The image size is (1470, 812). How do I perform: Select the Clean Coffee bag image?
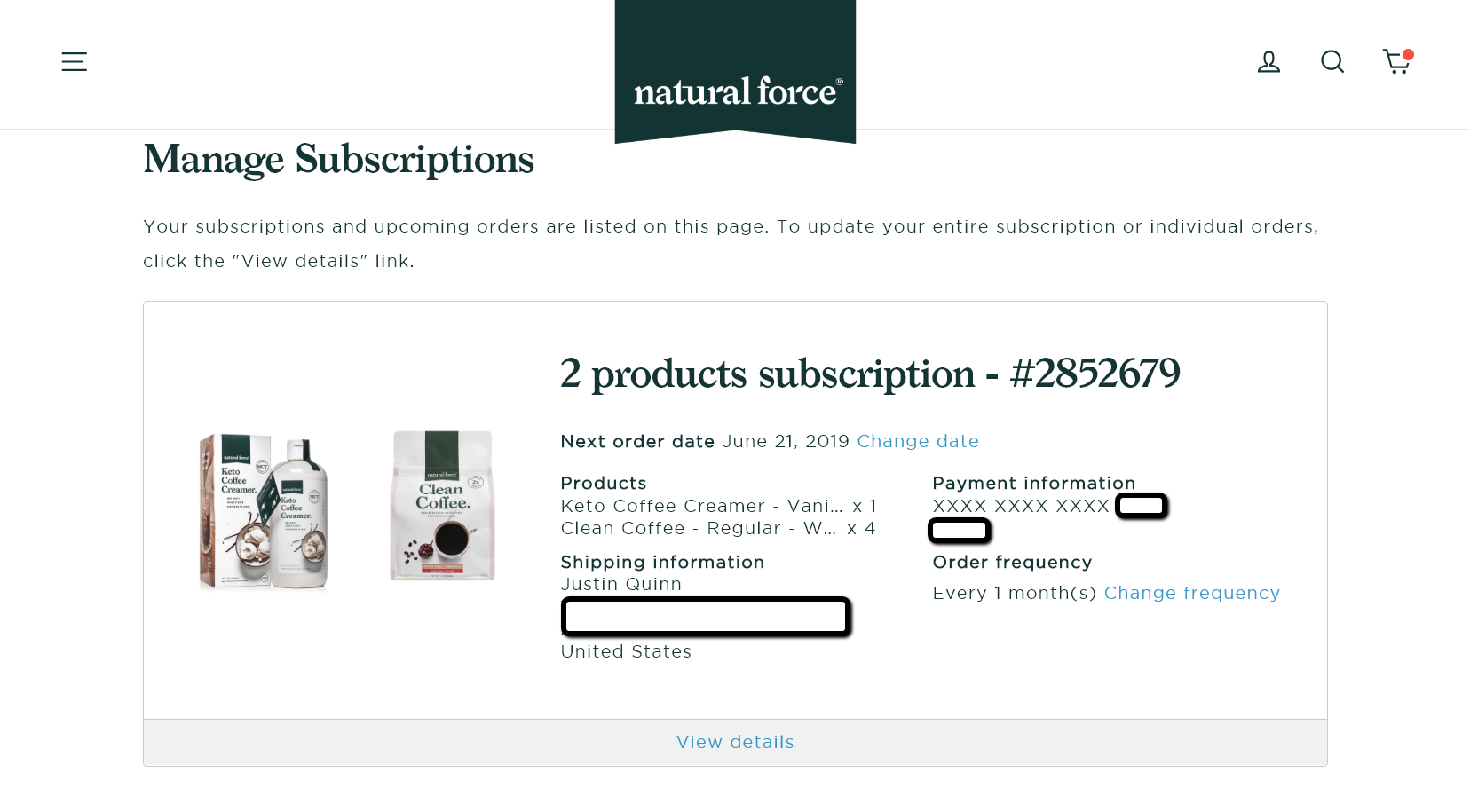[x=442, y=506]
